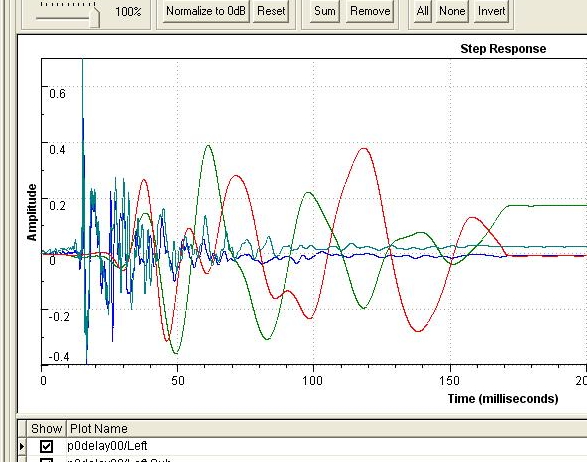Click the Remove button
587x462 pixels.
(370, 11)
